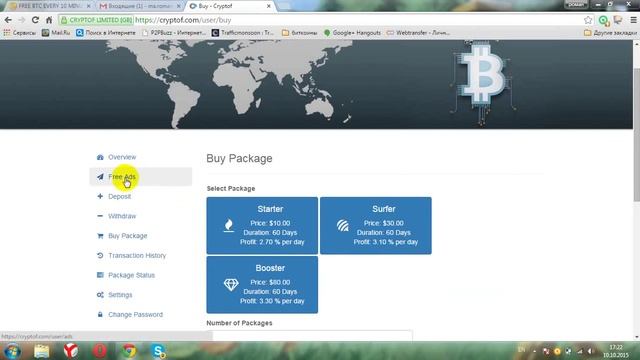The height and width of the screenshot is (360, 640).
Task: Click the system tray volume icon
Action: pyautogui.click(x=590, y=351)
